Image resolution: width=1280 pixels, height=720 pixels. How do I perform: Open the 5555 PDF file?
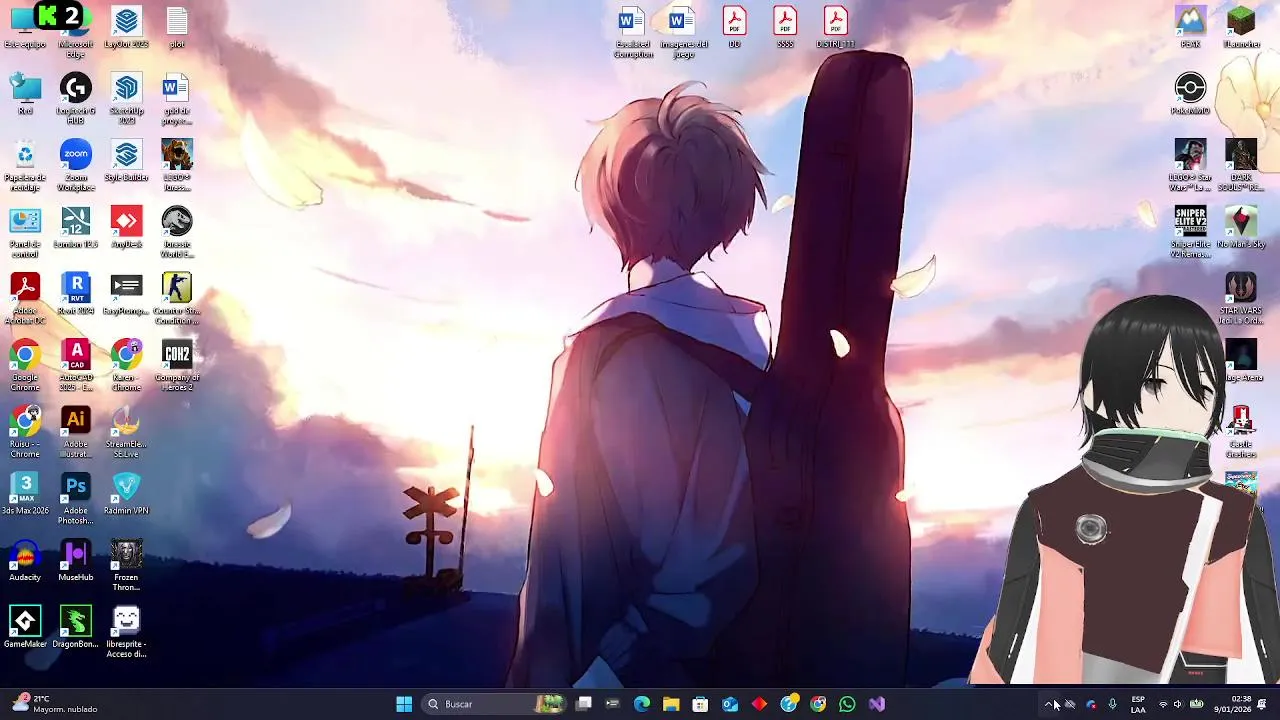coord(785,28)
